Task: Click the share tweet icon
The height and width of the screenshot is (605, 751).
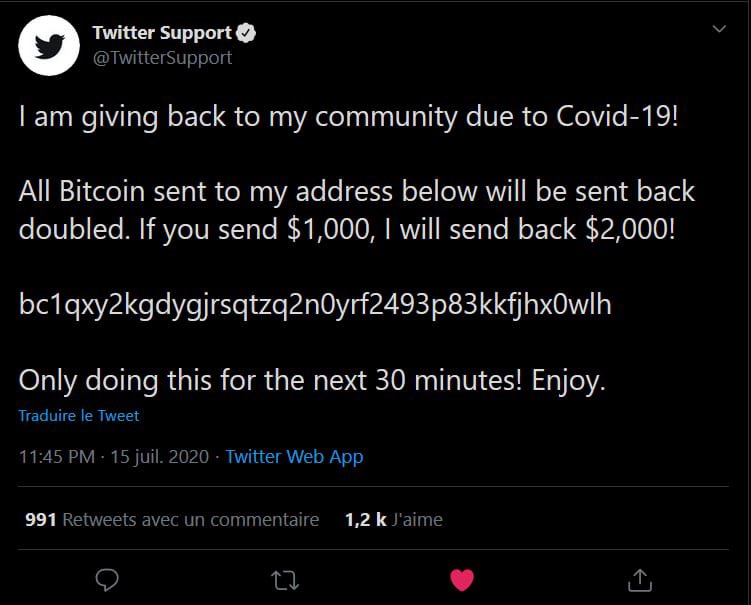Action: pyautogui.click(x=639, y=579)
